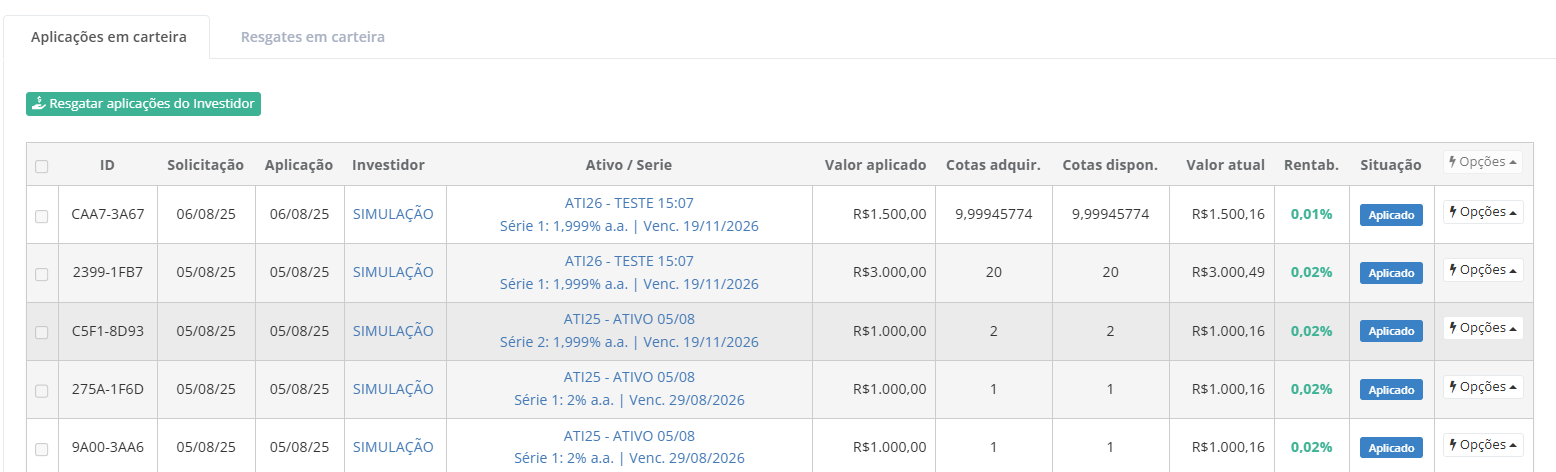Click the Resgatar aplicações do Investidor button
1556x472 pixels.
click(143, 104)
